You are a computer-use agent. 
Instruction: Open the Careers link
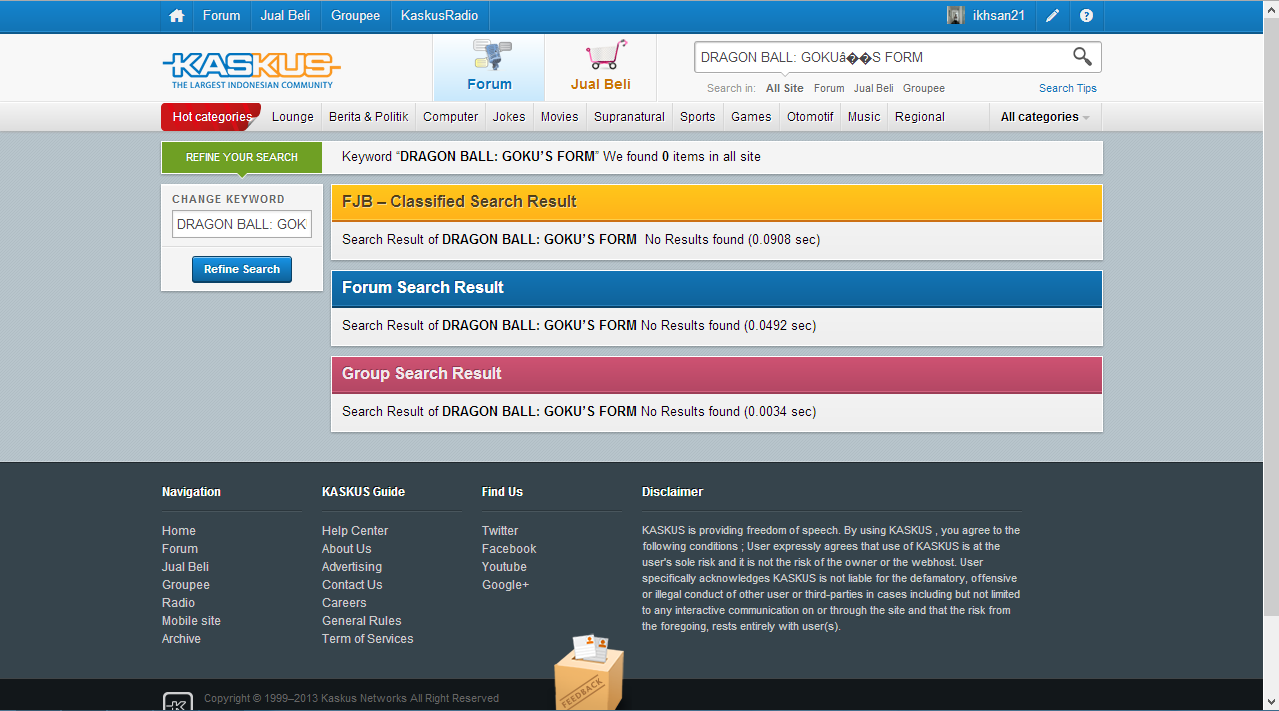344,603
